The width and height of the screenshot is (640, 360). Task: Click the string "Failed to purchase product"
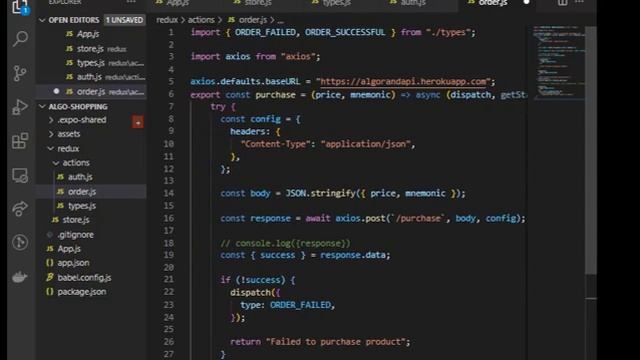click(336, 342)
